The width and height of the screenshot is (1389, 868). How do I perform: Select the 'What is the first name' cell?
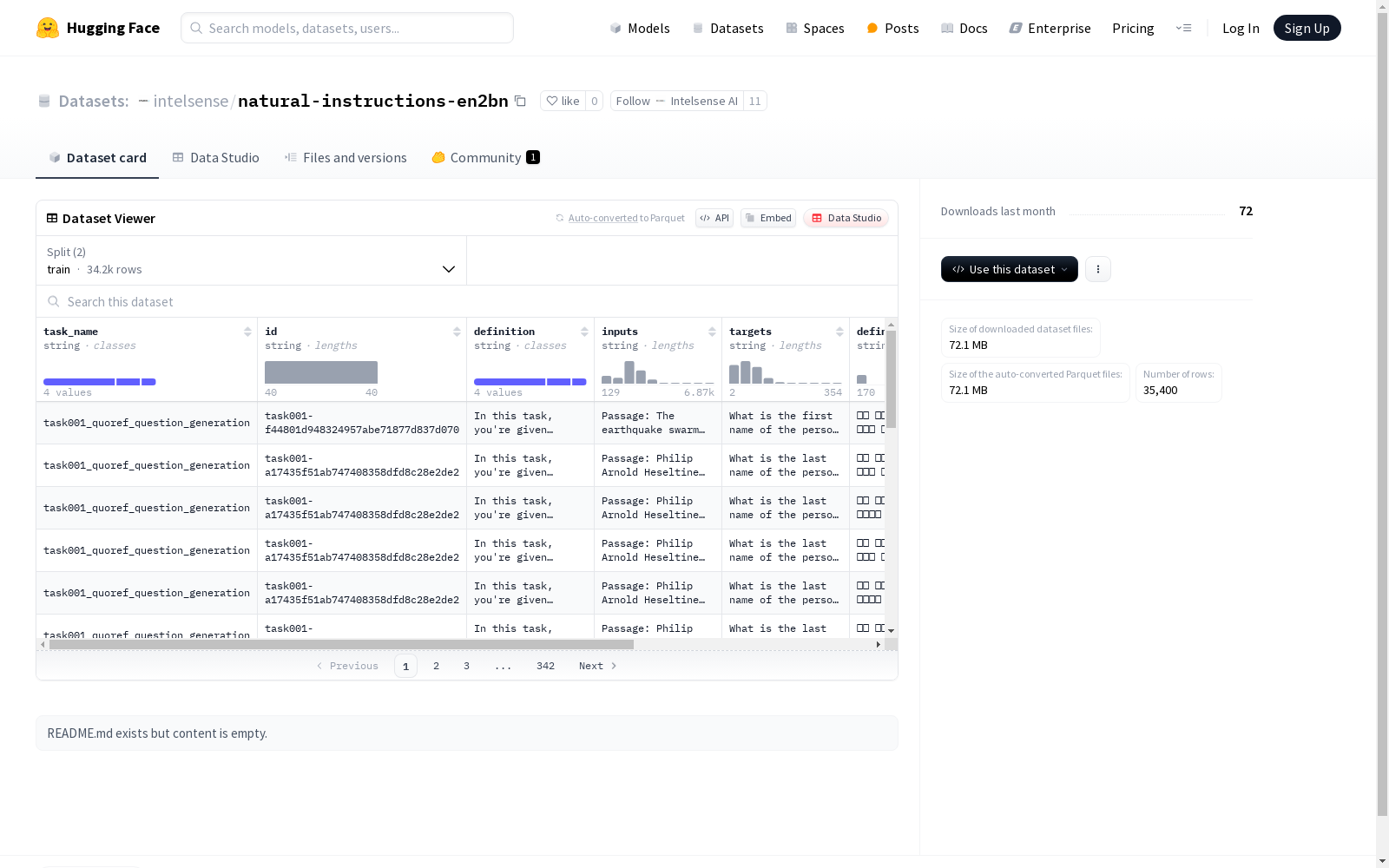click(786, 423)
